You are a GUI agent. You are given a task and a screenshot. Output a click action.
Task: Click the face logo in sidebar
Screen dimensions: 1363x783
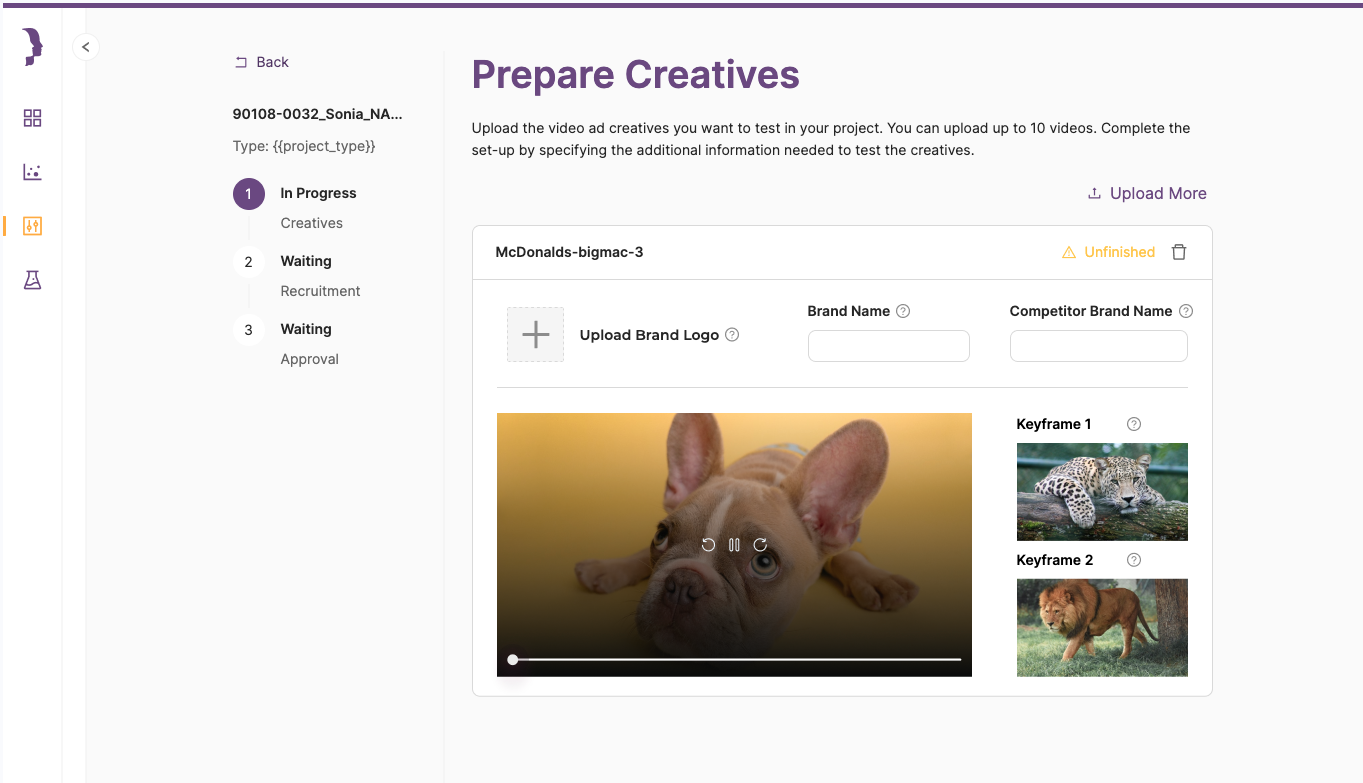(x=32, y=47)
